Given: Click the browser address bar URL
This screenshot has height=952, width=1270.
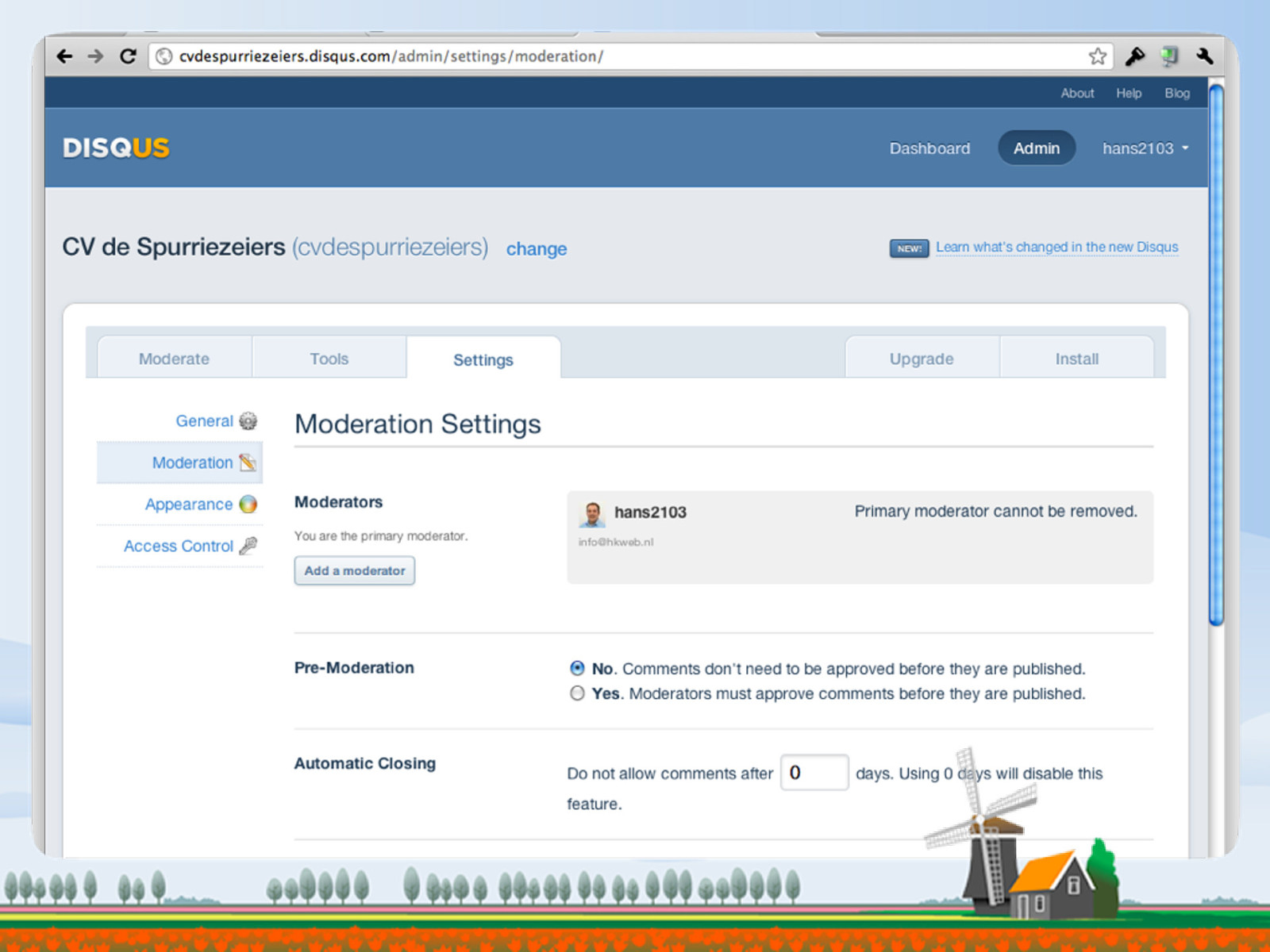Looking at the screenshot, I should [391, 56].
